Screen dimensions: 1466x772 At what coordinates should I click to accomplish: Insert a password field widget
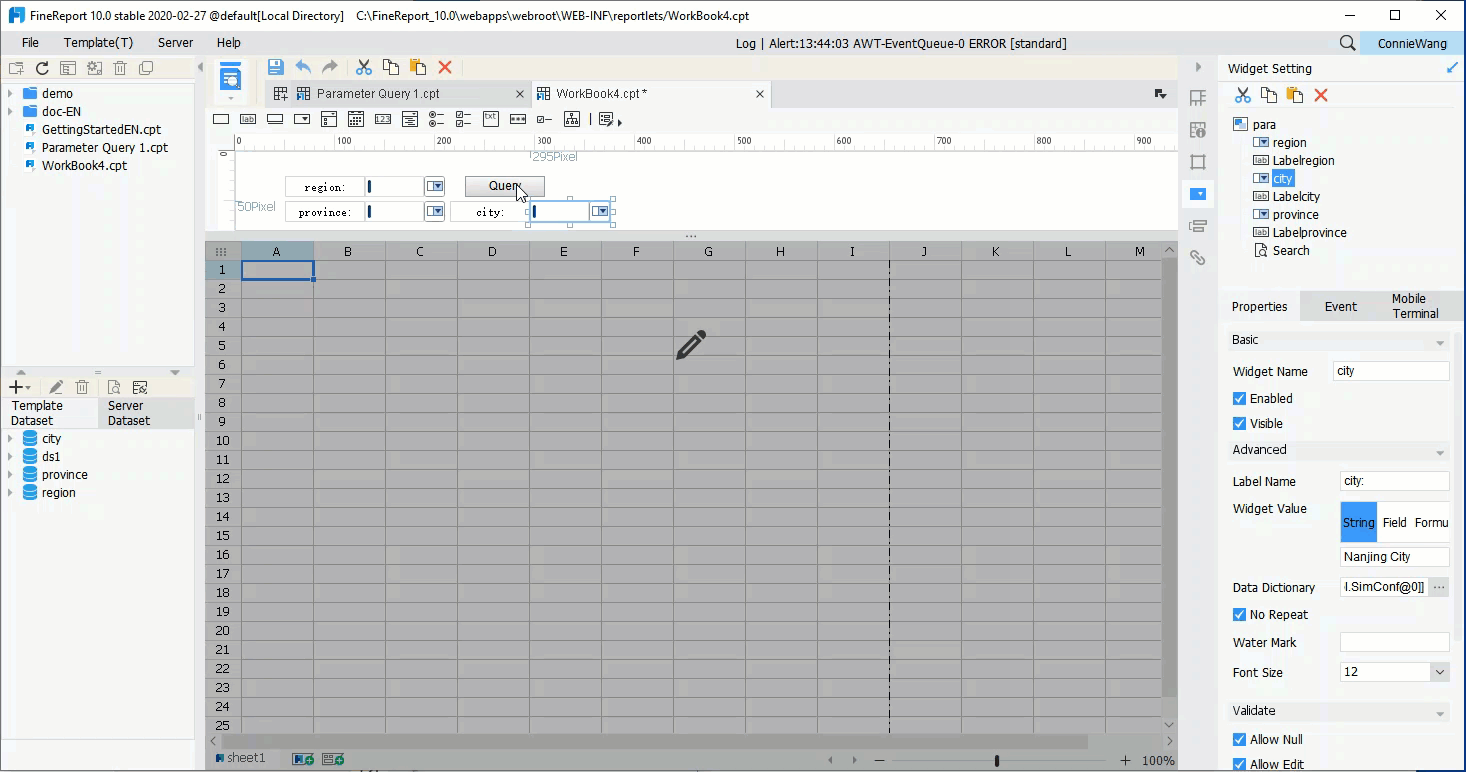point(518,119)
